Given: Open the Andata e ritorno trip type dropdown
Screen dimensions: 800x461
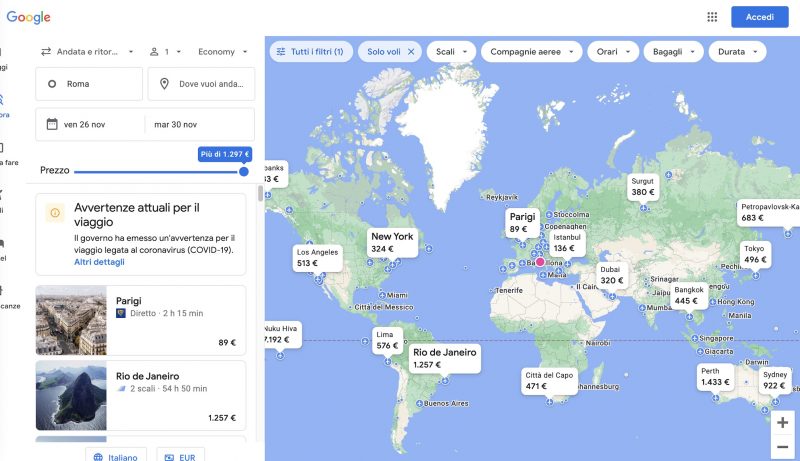Looking at the screenshot, I should tap(87, 52).
